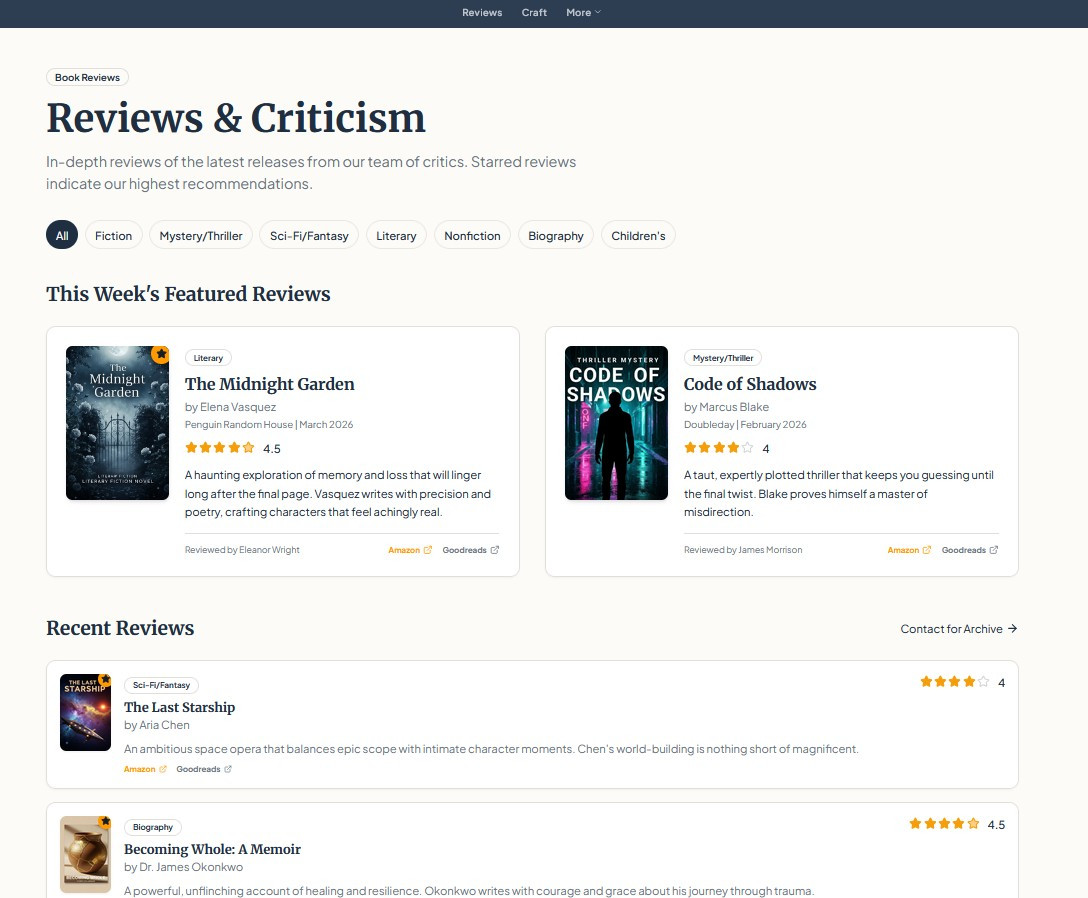Open the Reviews navigation item
1088x898 pixels.
tap(482, 13)
